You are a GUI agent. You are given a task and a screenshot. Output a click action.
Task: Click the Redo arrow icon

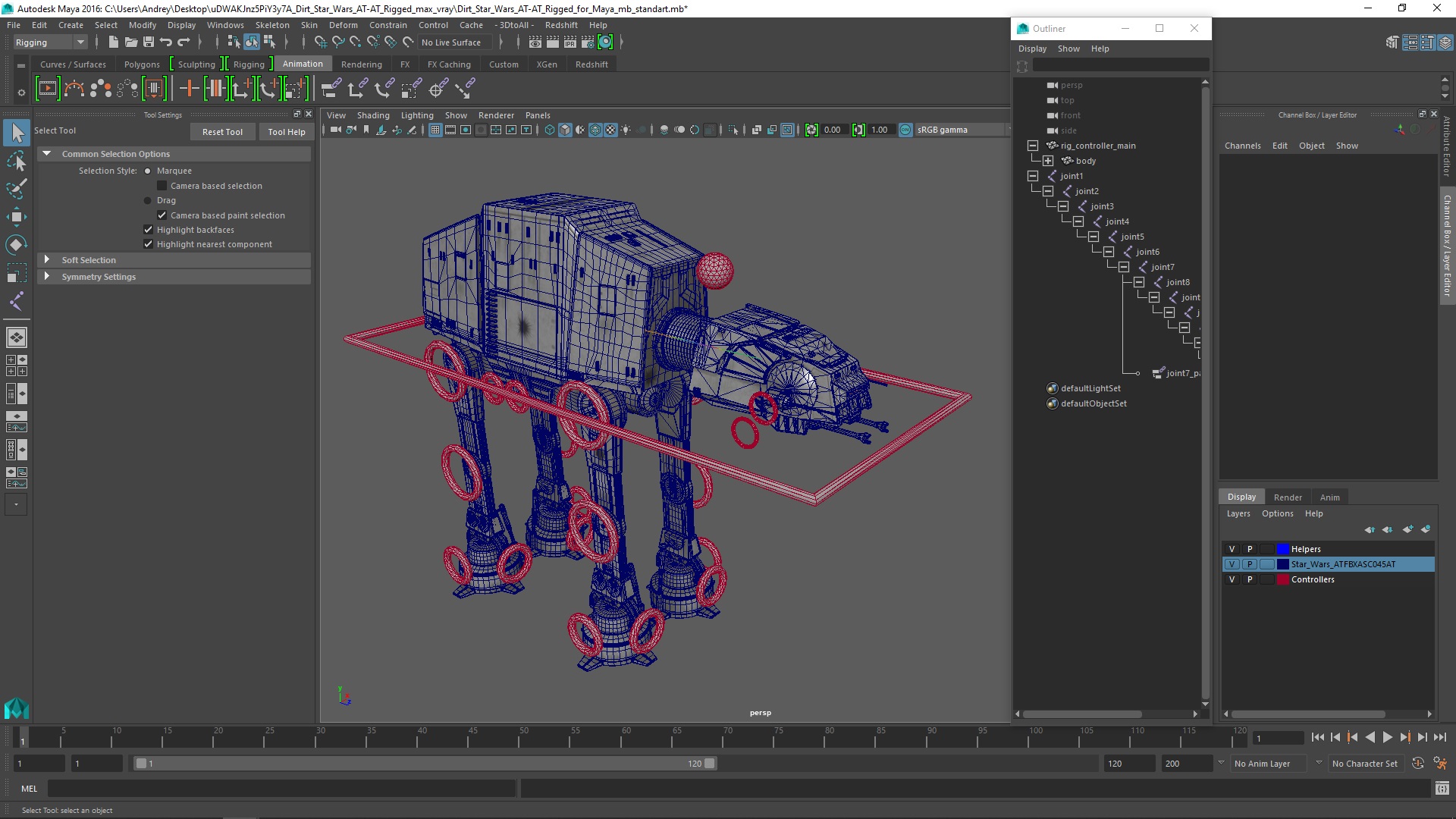click(184, 42)
